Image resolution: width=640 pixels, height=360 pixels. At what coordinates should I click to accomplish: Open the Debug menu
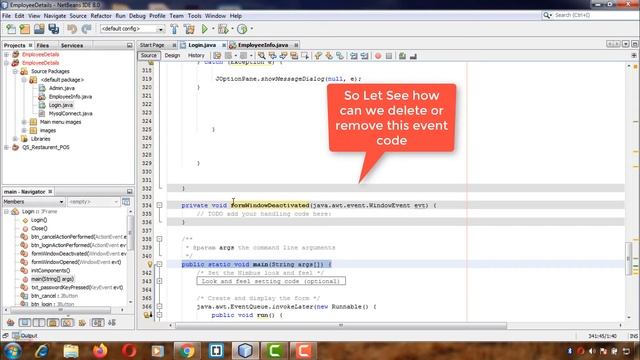tap(137, 16)
